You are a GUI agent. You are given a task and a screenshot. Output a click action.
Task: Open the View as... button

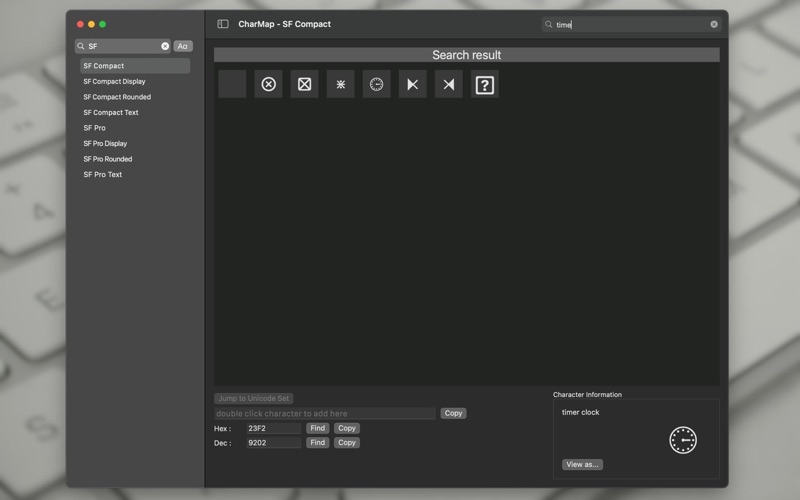(x=582, y=464)
